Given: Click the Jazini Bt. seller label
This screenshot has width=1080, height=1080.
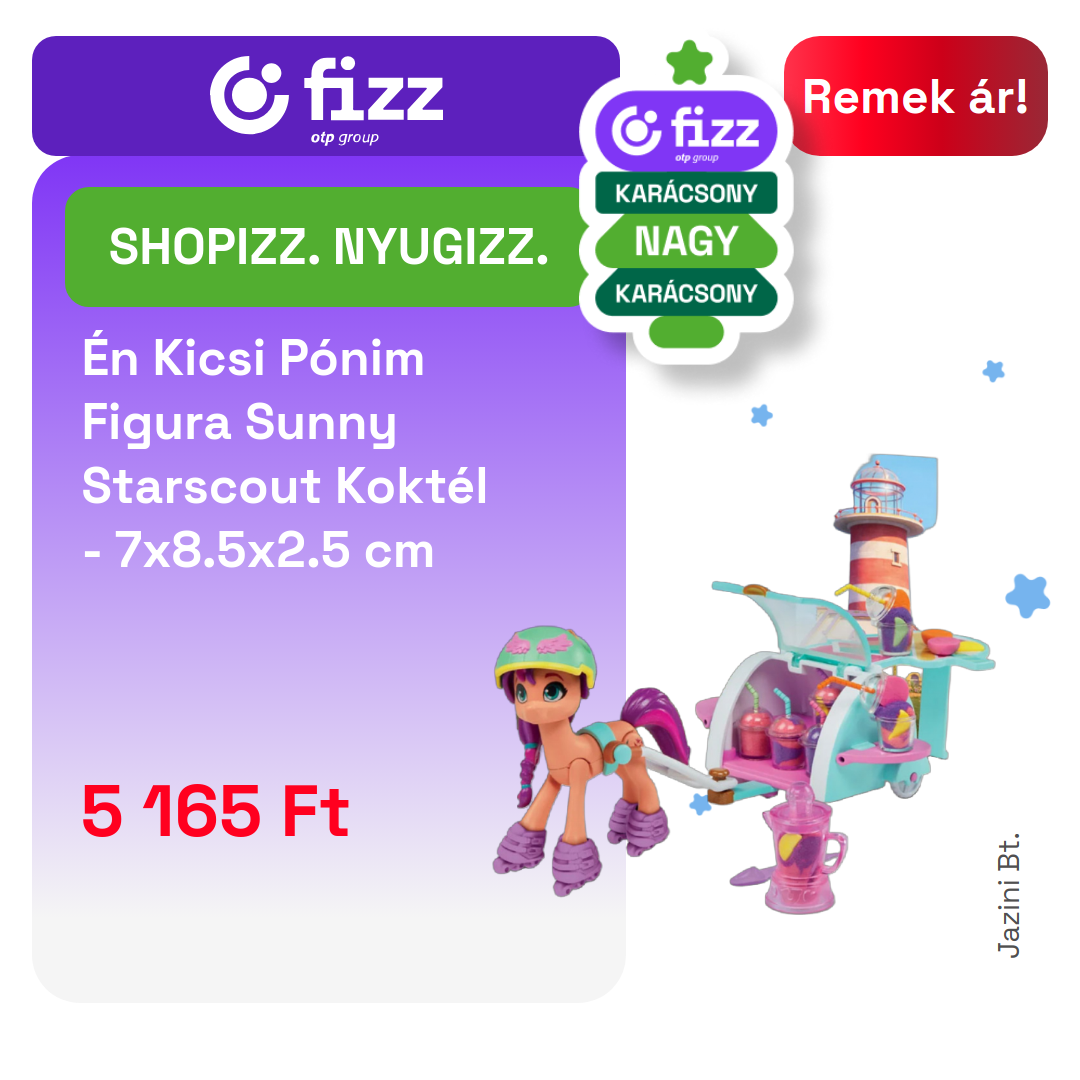Looking at the screenshot, I should coord(1008,895).
